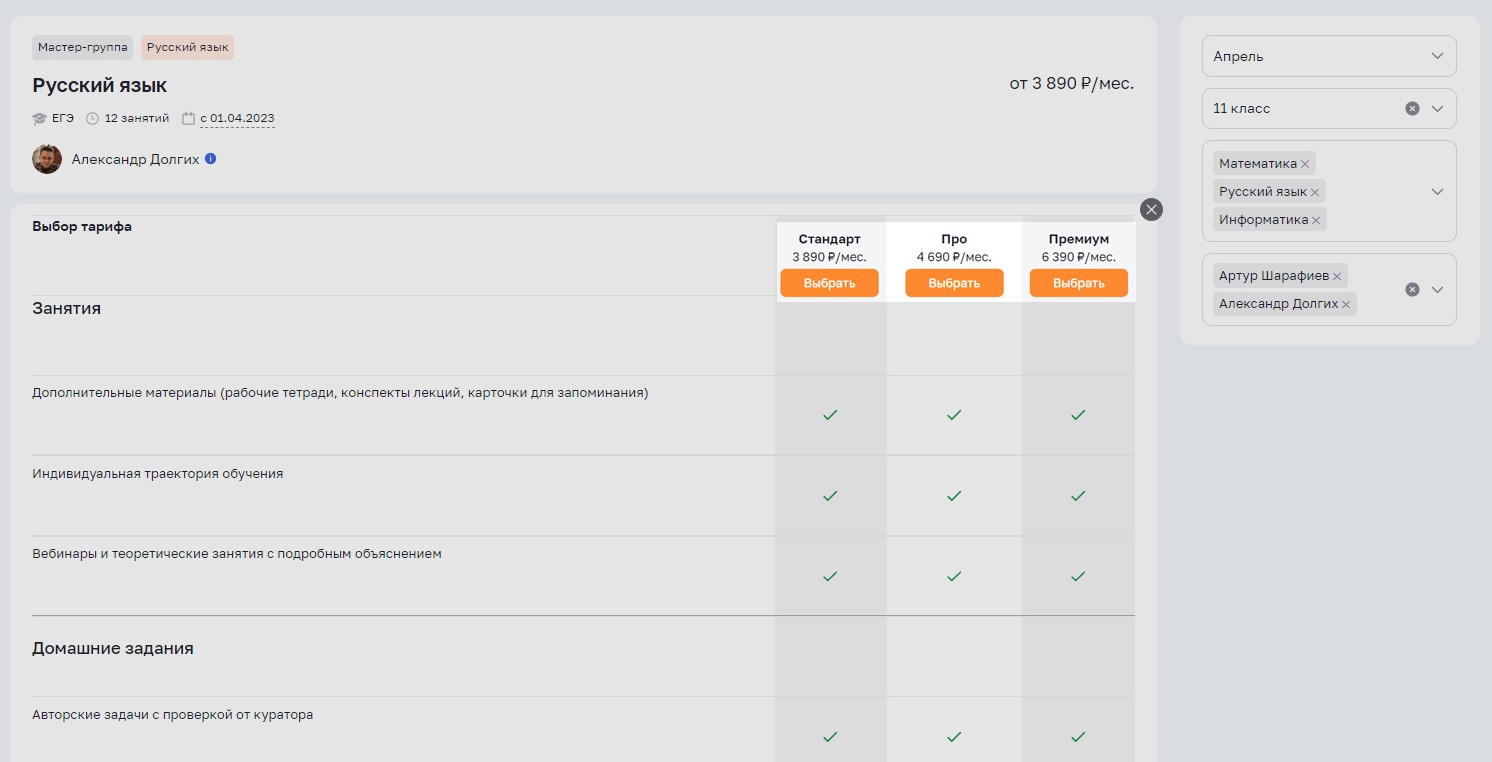Click Премиум checkmark for Дополнительные материалы
This screenshot has height=762, width=1492.
(x=1078, y=415)
